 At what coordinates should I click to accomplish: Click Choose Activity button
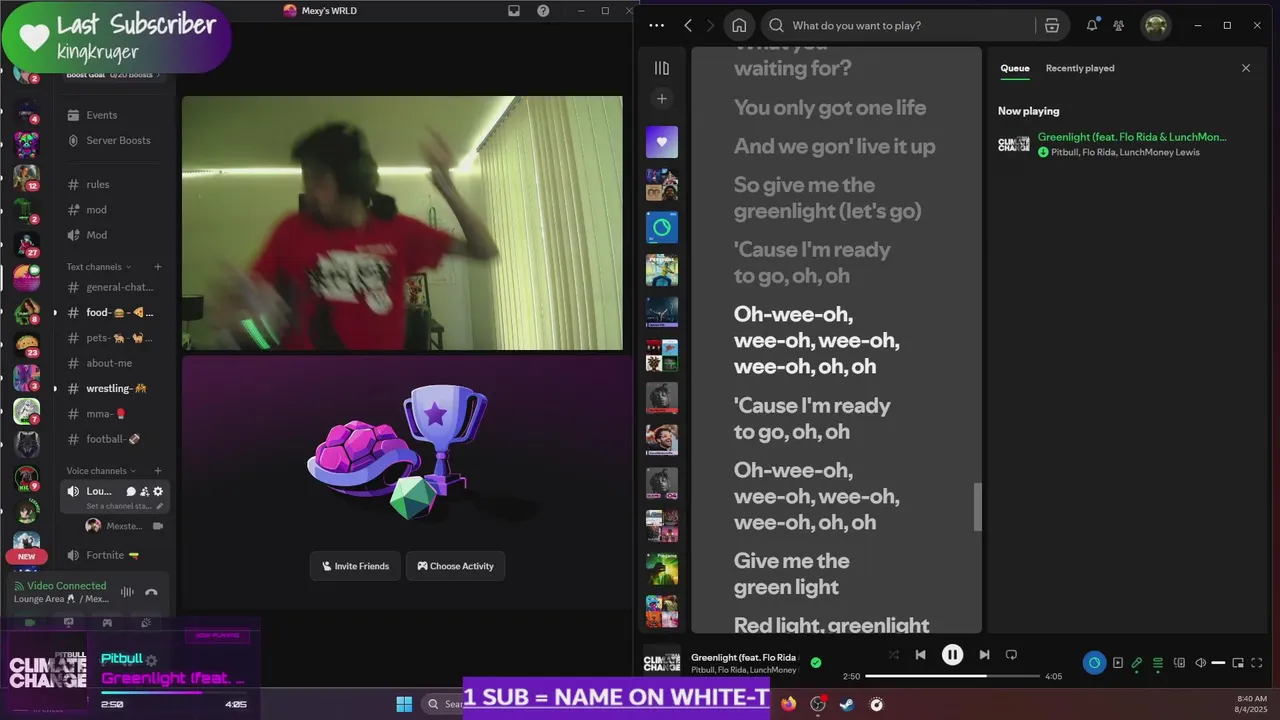point(455,566)
